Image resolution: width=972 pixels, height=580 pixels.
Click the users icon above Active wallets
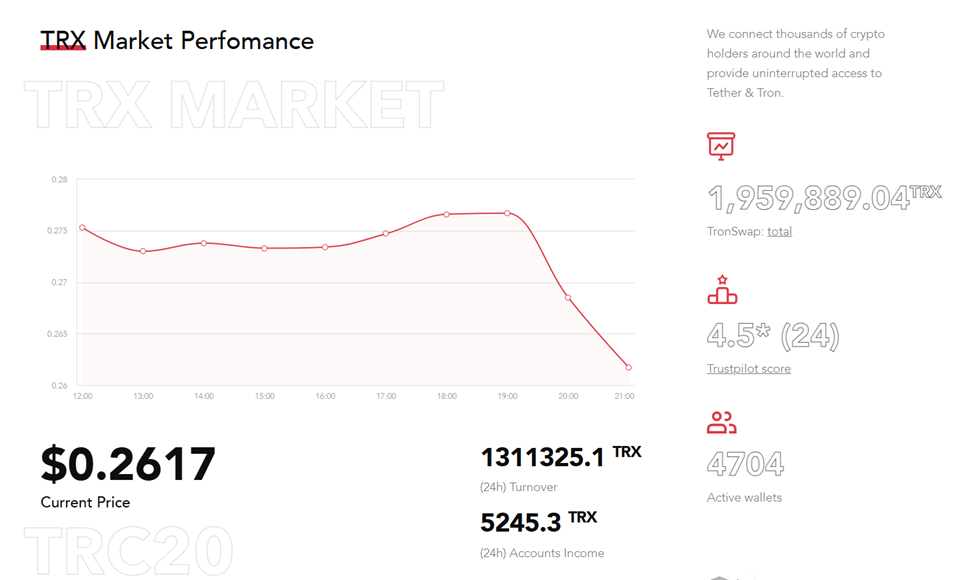(722, 423)
